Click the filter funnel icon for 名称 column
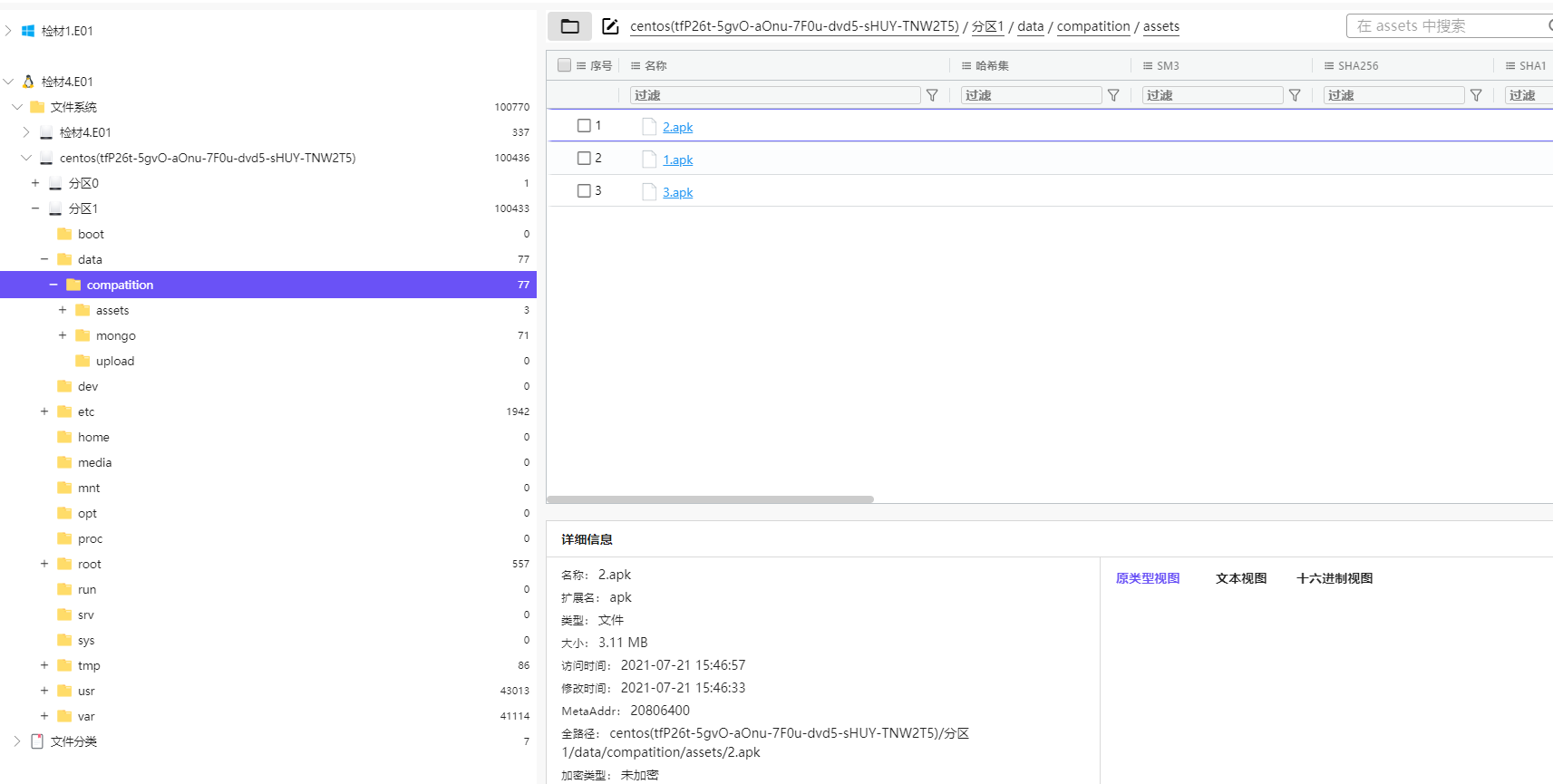 (x=932, y=95)
